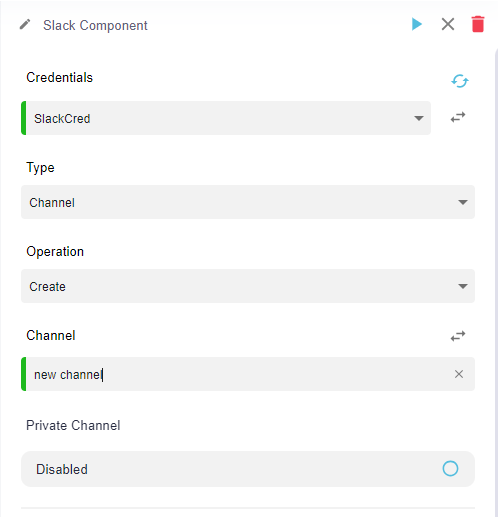Expand the Type dropdown showing Channel
The height and width of the screenshot is (517, 498).
(x=248, y=202)
